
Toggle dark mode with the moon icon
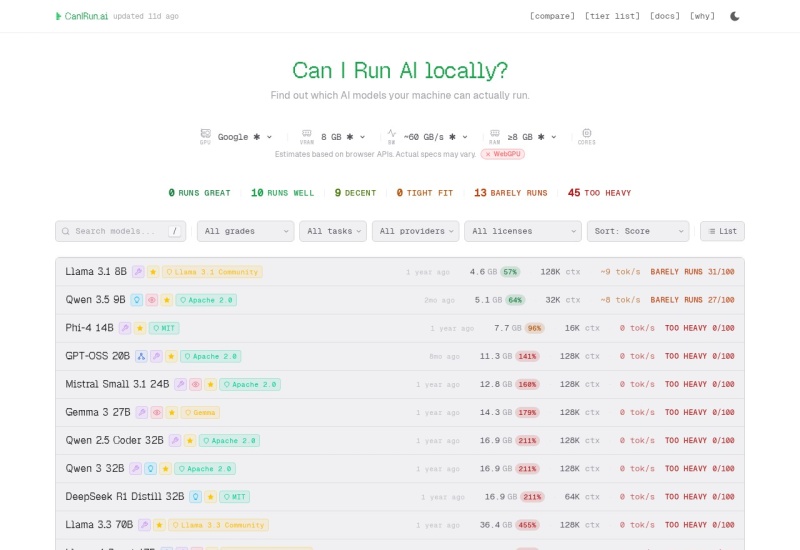coord(735,16)
